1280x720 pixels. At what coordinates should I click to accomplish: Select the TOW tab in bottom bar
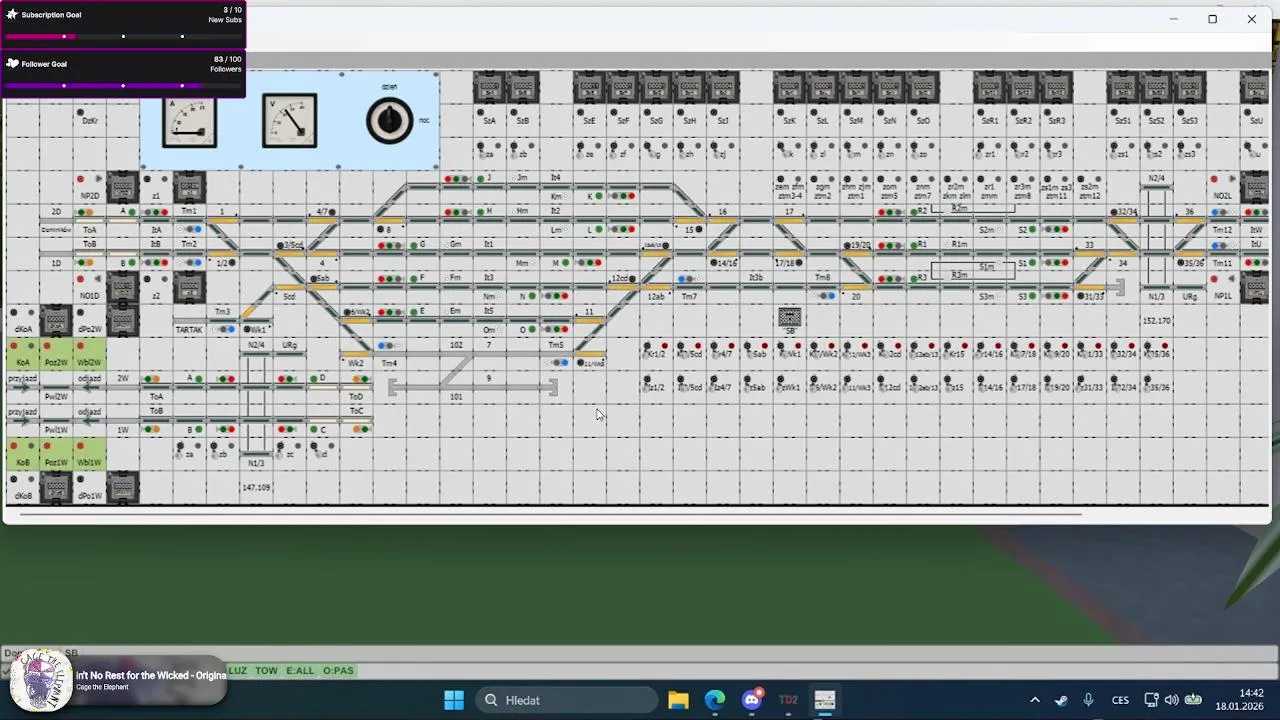266,671
